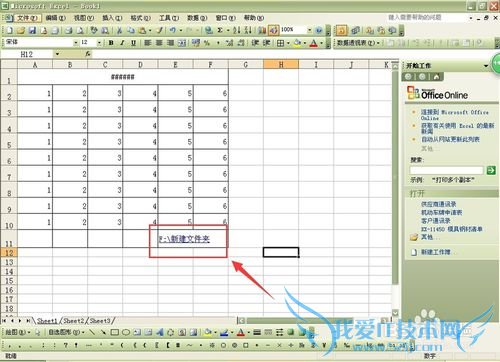500x362 pixels.
Task: Click the green search Go button
Action: pos(491,170)
